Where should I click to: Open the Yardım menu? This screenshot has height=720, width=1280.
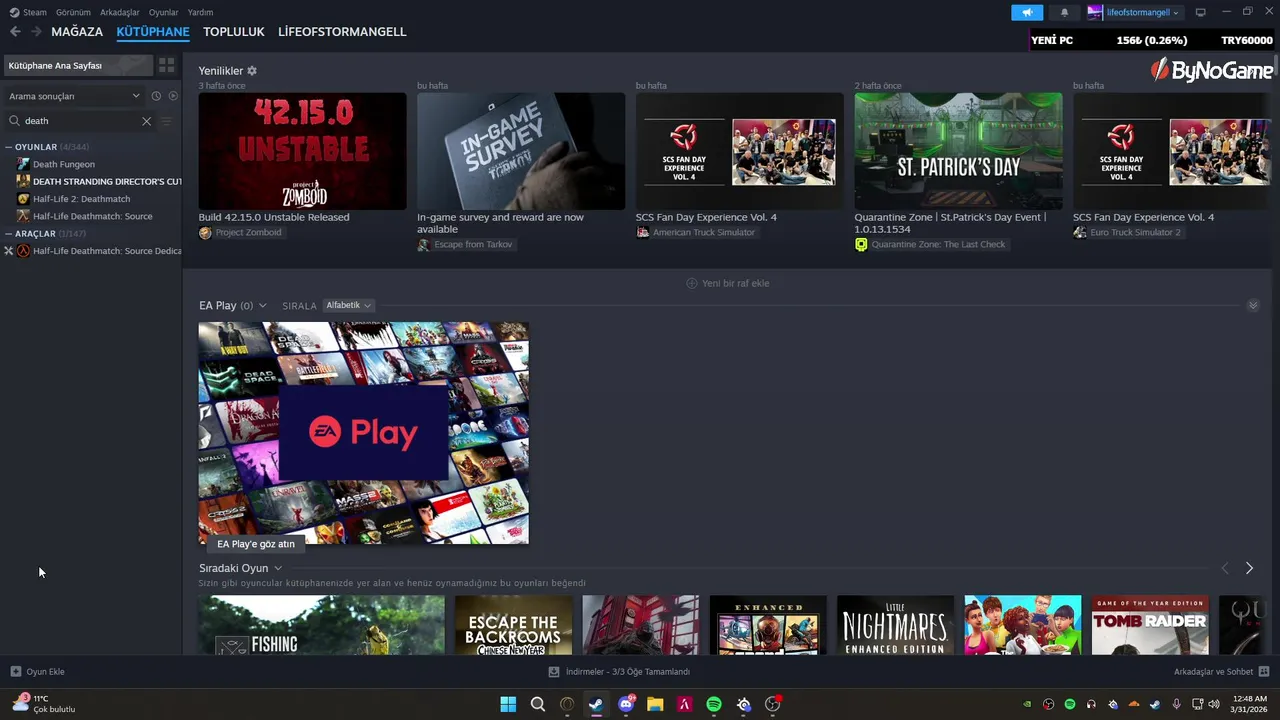(201, 12)
